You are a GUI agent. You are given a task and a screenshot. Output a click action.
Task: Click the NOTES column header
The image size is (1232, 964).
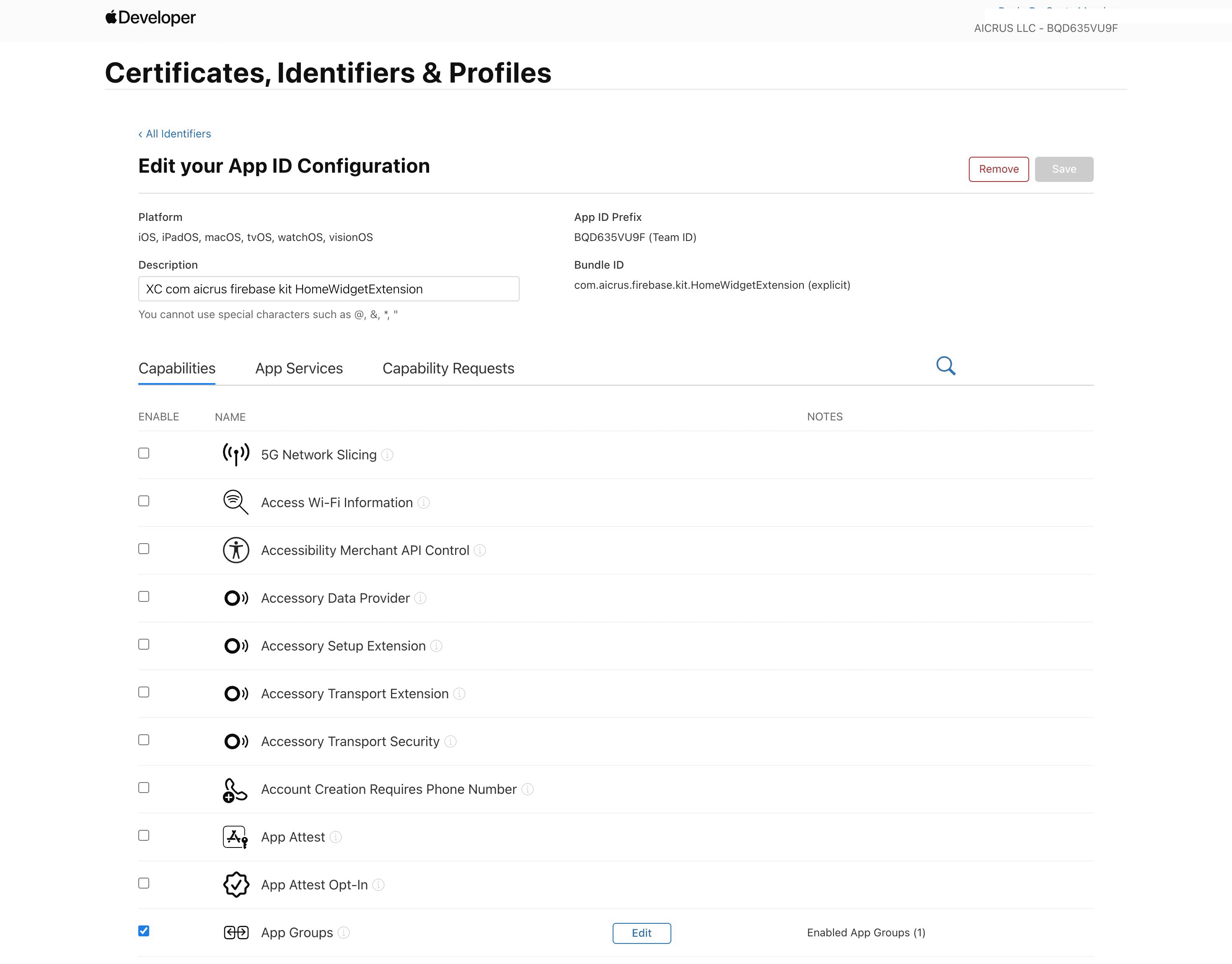click(825, 417)
